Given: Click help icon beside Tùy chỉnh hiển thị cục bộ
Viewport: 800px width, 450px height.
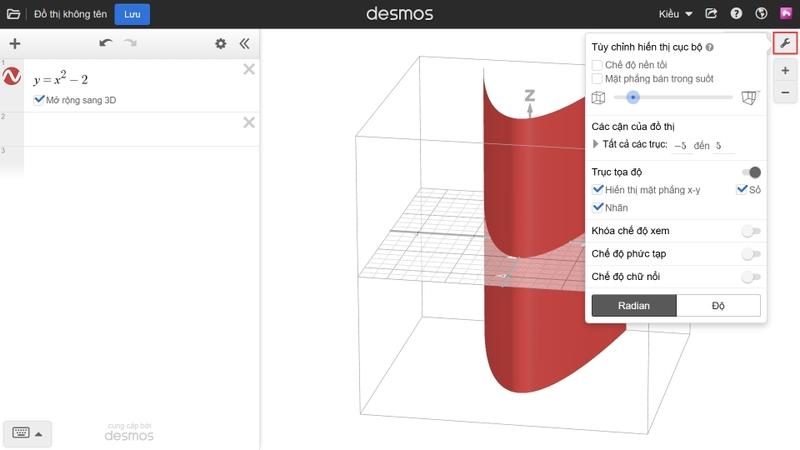Looking at the screenshot, I should point(710,47).
